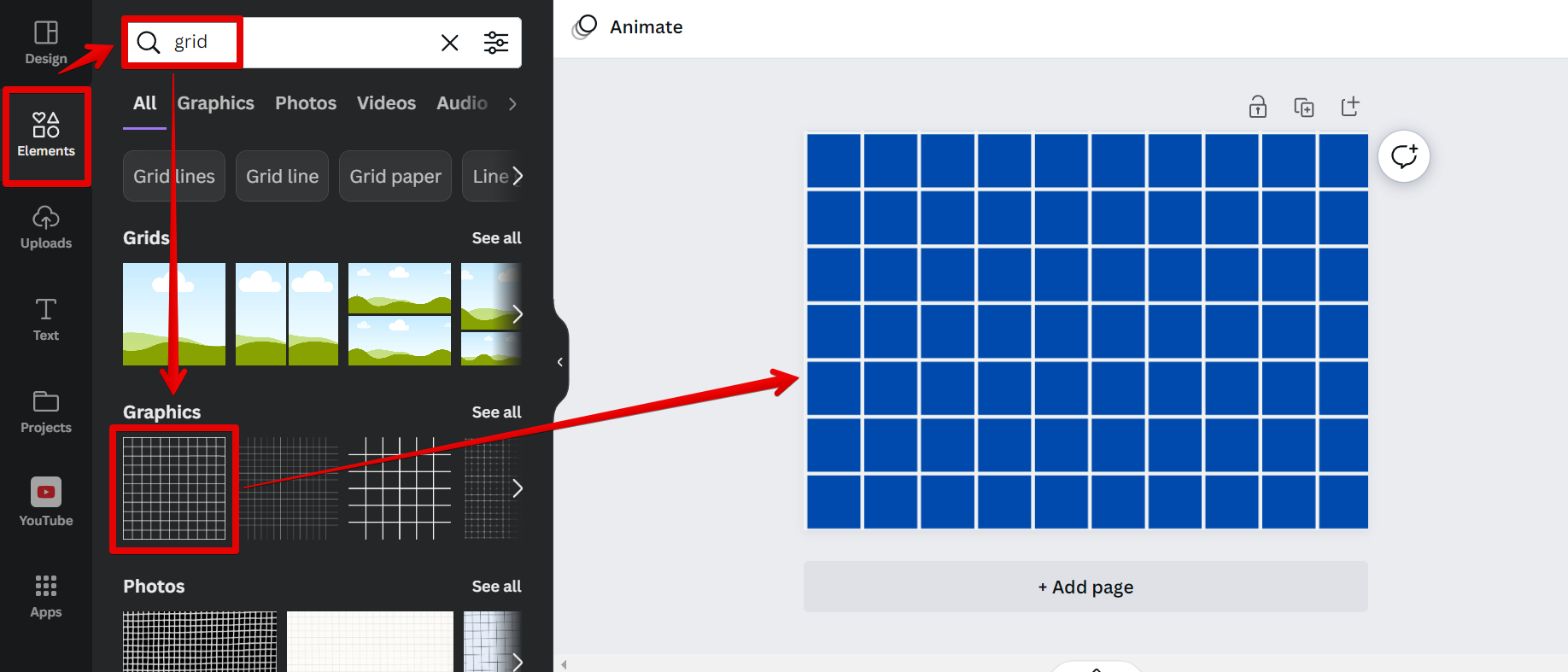Open the Apps grid panel

tap(46, 596)
